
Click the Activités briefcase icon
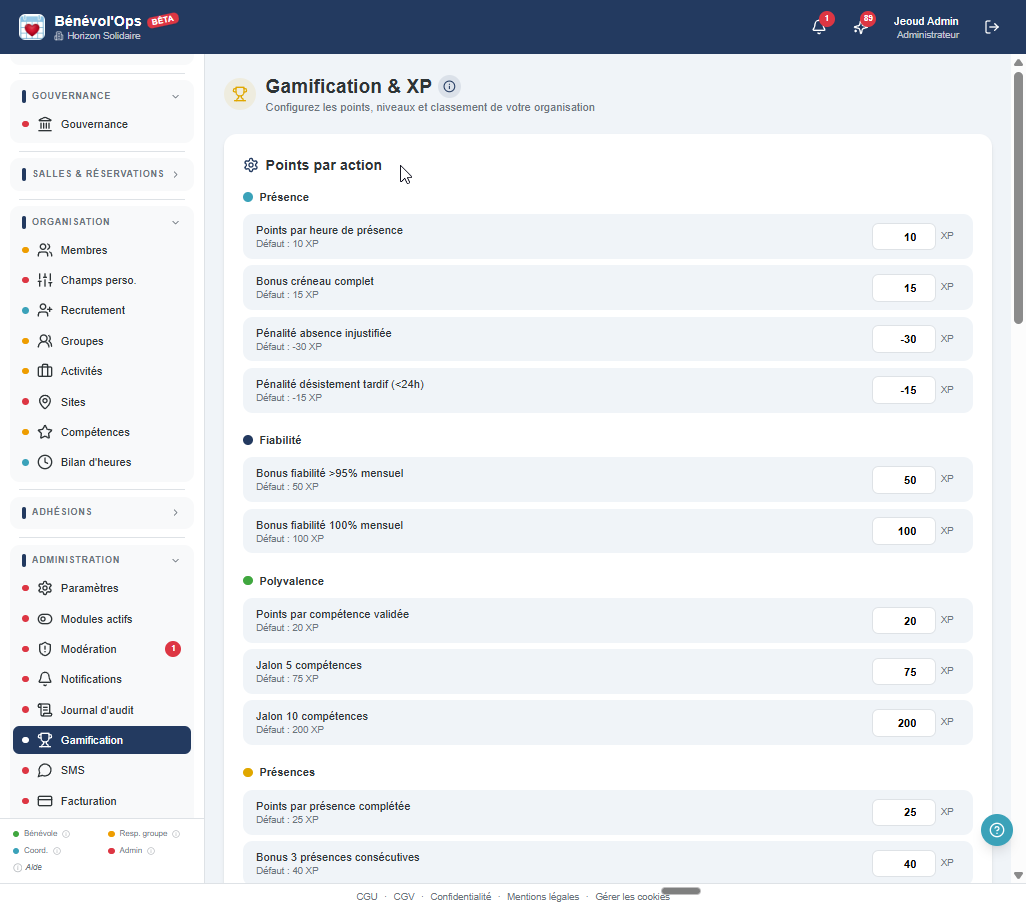pyautogui.click(x=44, y=371)
